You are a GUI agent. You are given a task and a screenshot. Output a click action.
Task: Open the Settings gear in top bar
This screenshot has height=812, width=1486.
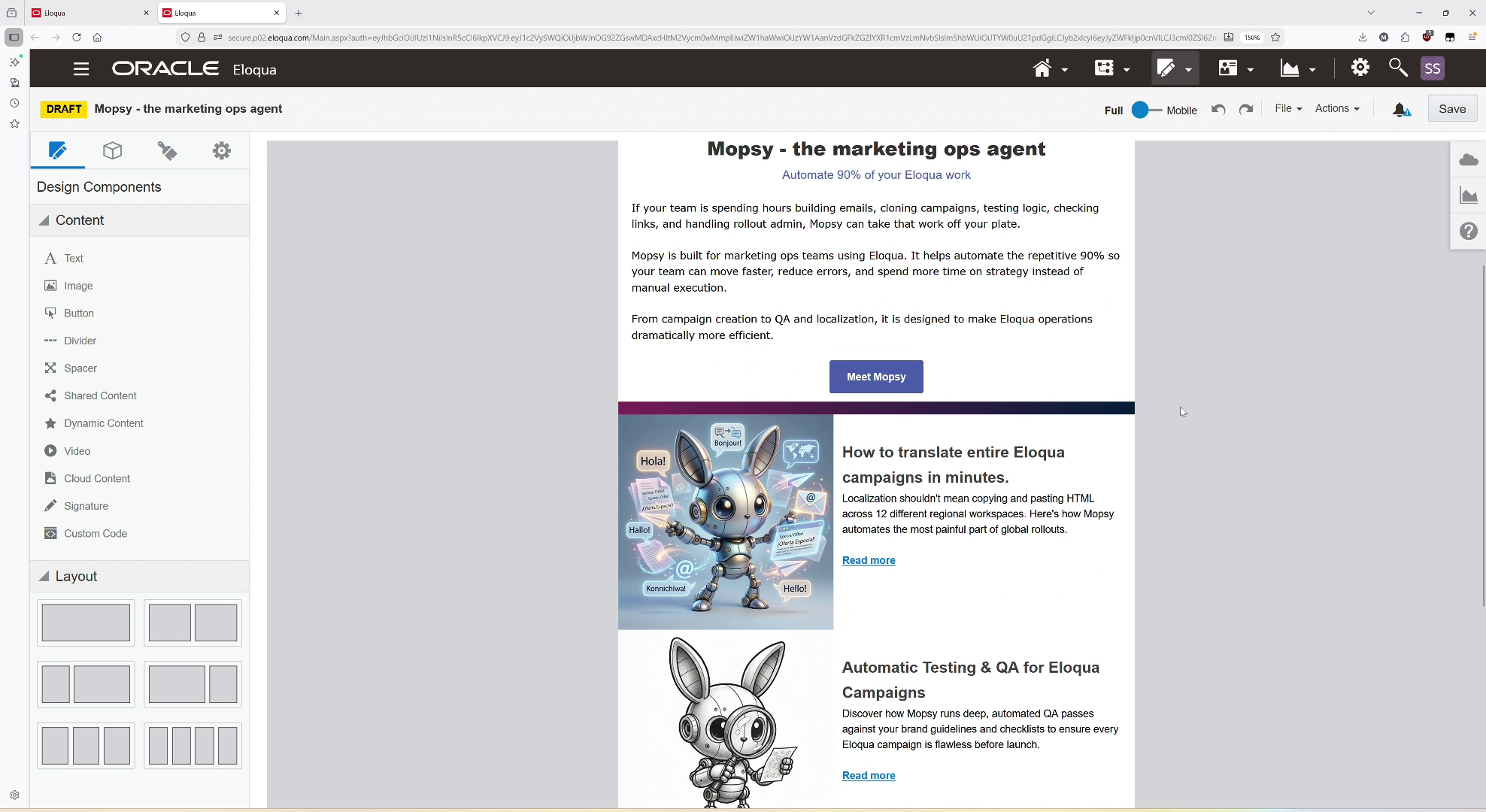[1360, 68]
